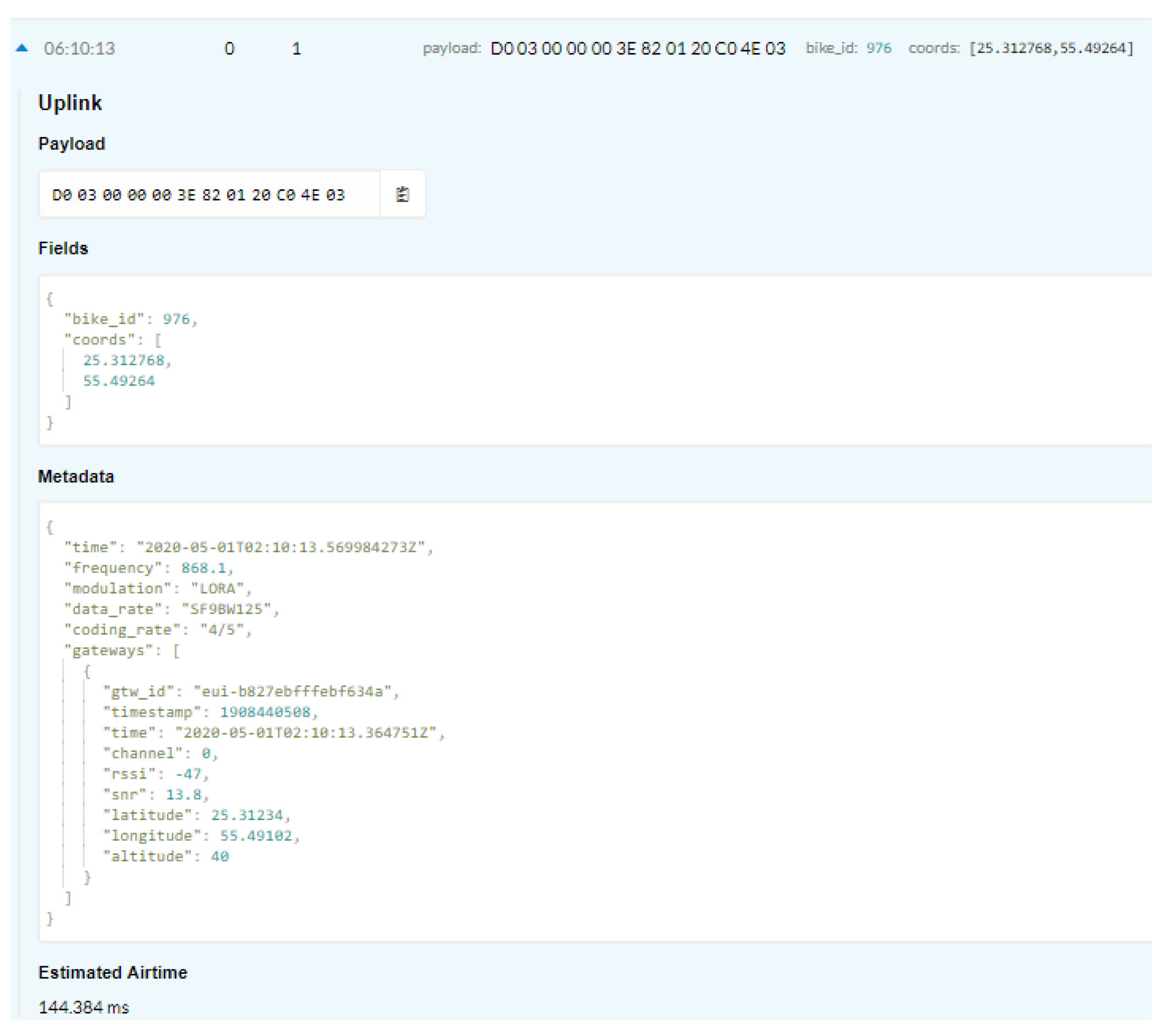1163x1036 pixels.
Task: Click the rssi value -47
Action: (x=188, y=774)
